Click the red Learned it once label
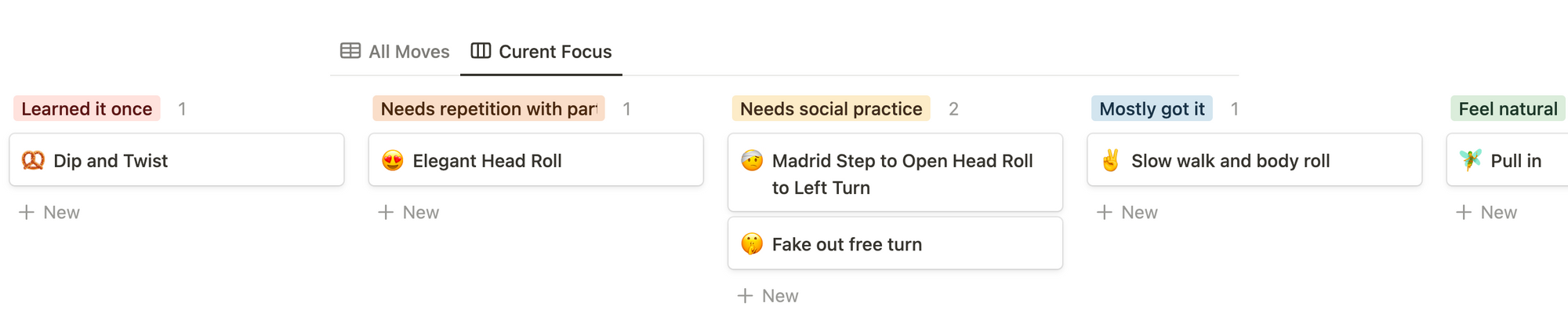The image size is (1568, 325). point(86,109)
